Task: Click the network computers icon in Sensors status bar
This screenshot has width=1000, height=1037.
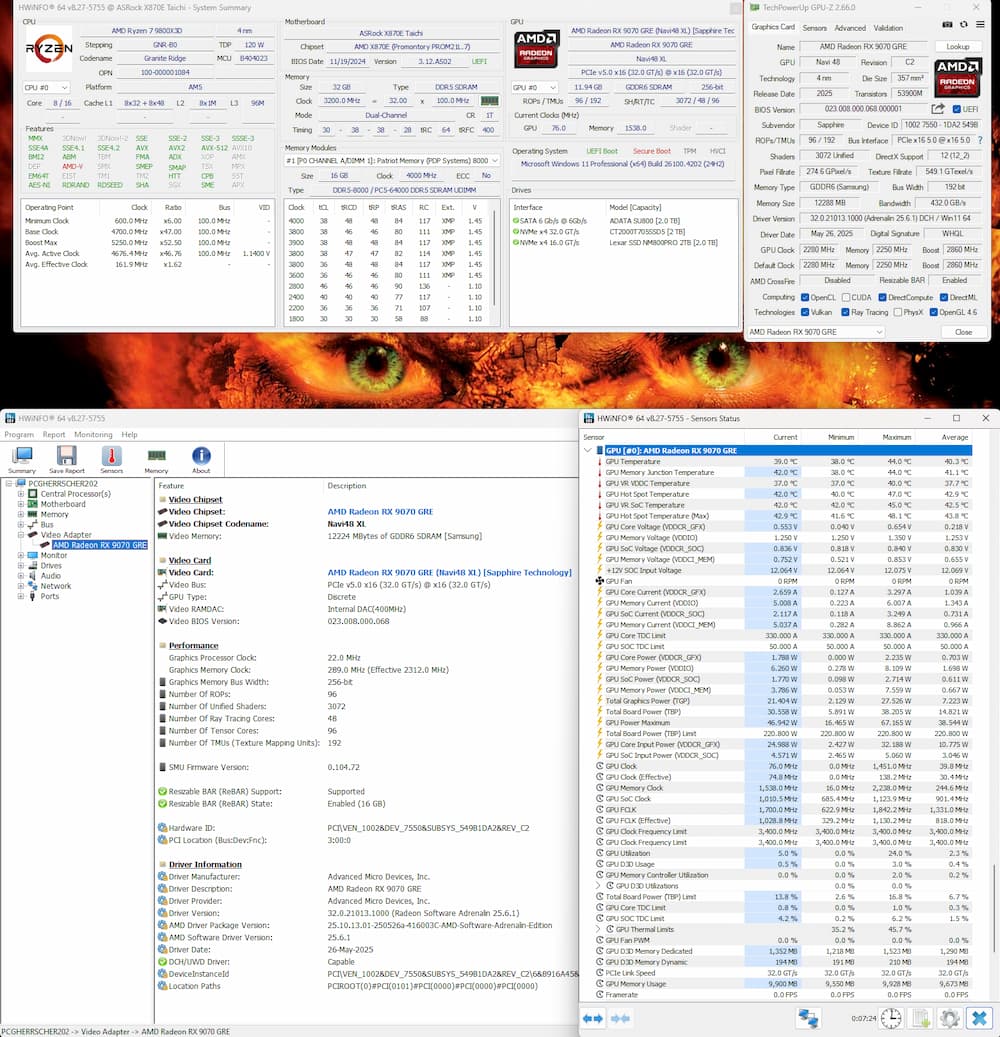Action: click(808, 1018)
